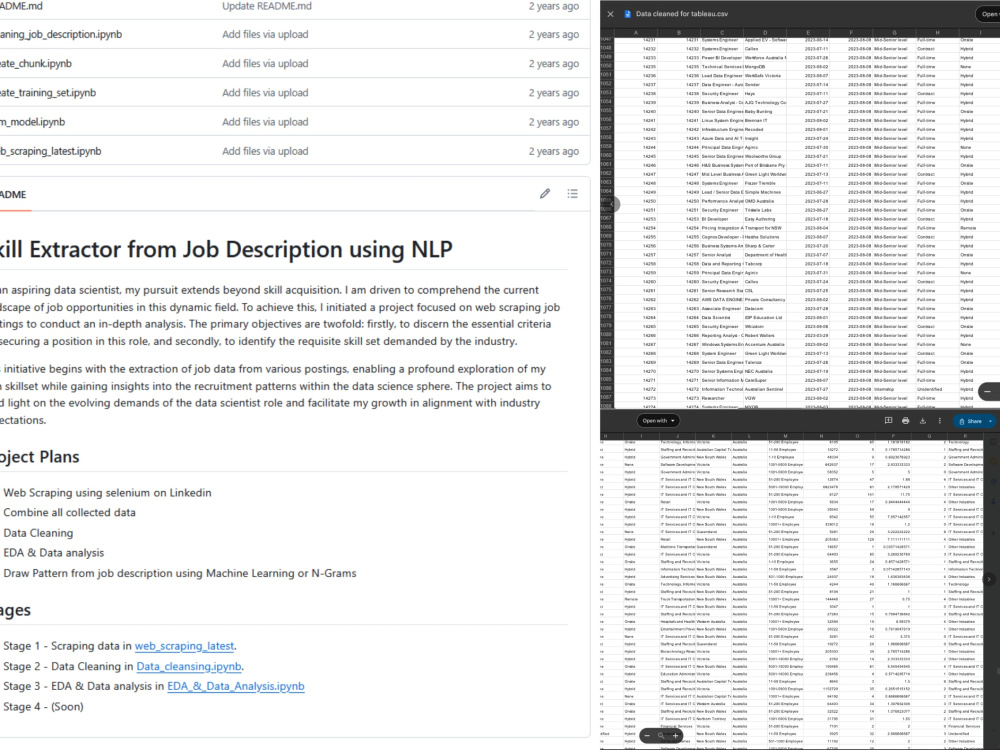Click the next arrow on lower preview right edge

[989, 580]
